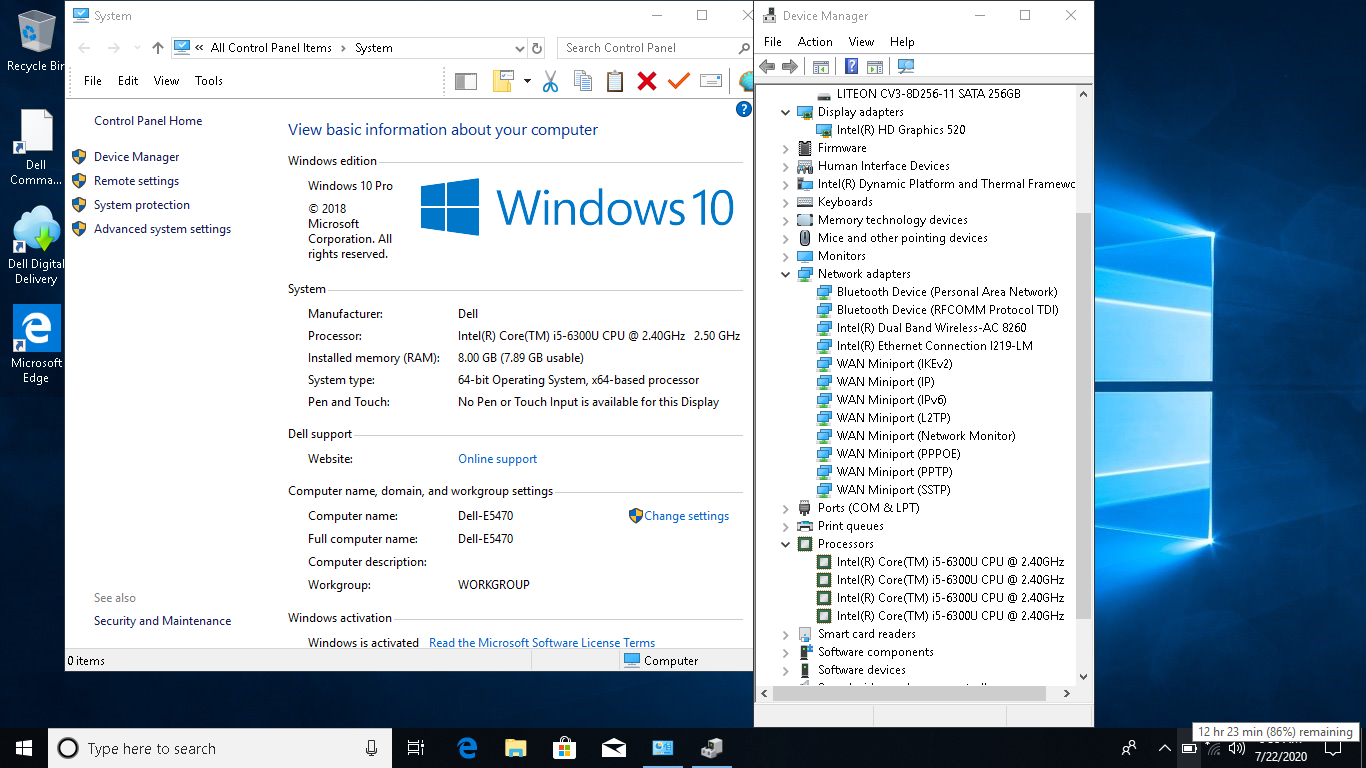Click the Task View taskbar icon

click(x=416, y=748)
